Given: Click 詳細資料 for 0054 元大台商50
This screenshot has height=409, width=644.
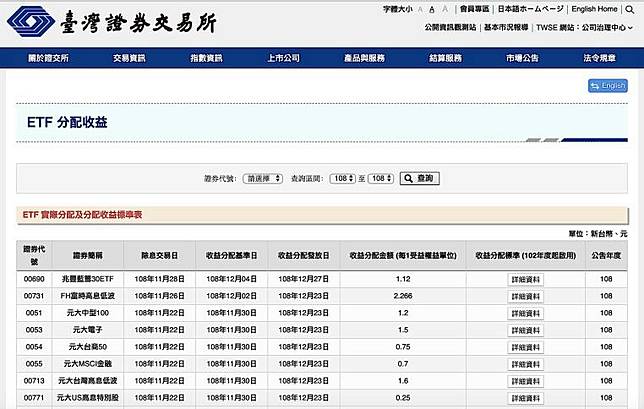Looking at the screenshot, I should click(526, 347).
